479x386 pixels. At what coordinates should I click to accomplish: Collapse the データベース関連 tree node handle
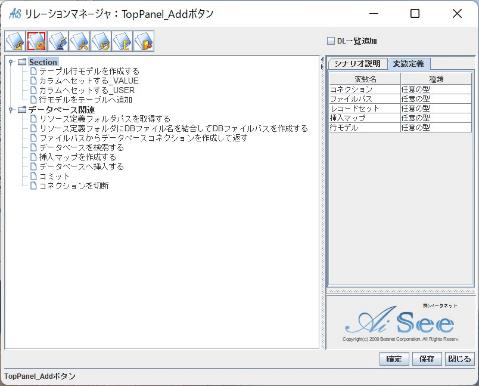pos(11,109)
